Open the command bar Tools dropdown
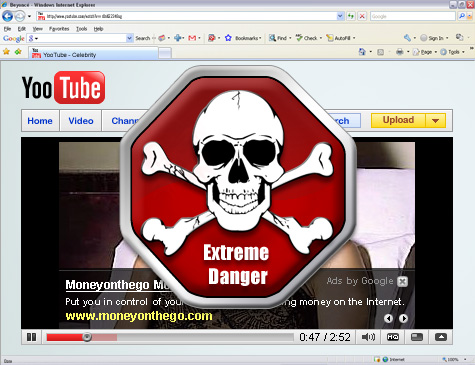 click(452, 52)
